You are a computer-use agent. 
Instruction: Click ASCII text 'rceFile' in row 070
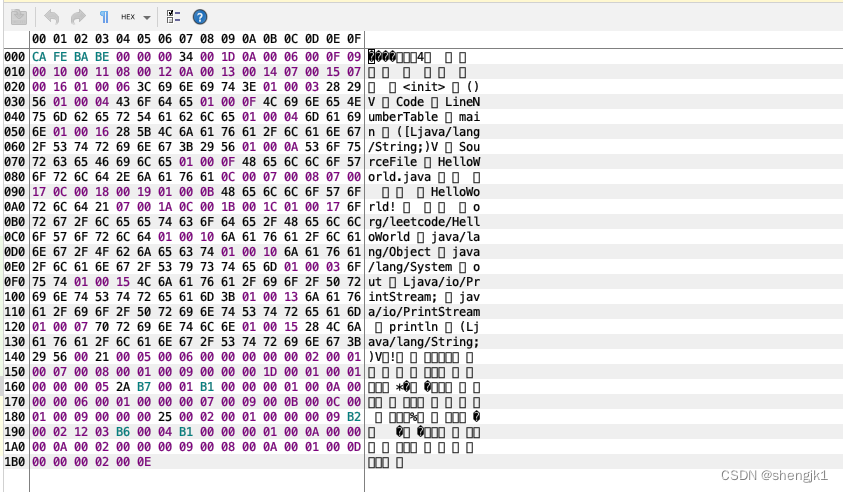coord(392,162)
